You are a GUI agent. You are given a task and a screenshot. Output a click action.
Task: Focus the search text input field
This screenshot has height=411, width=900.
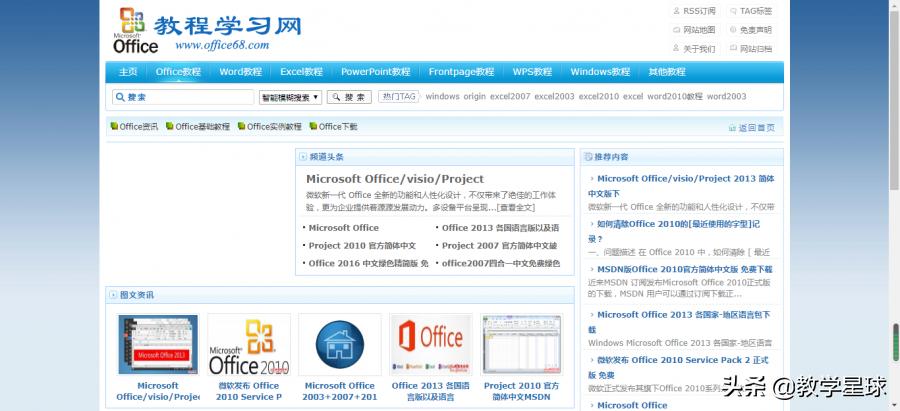click(183, 97)
